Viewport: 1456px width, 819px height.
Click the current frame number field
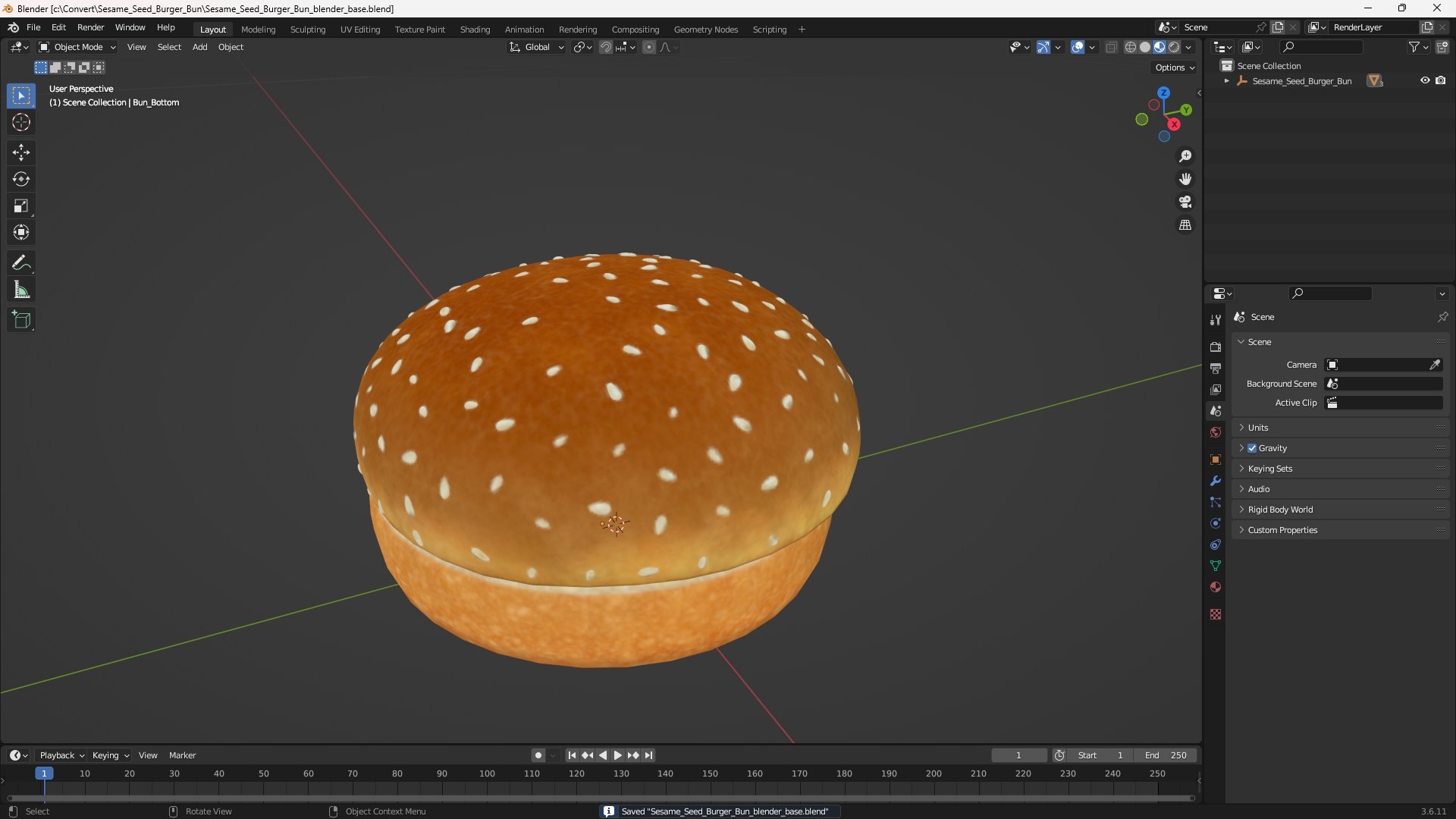coord(1018,755)
